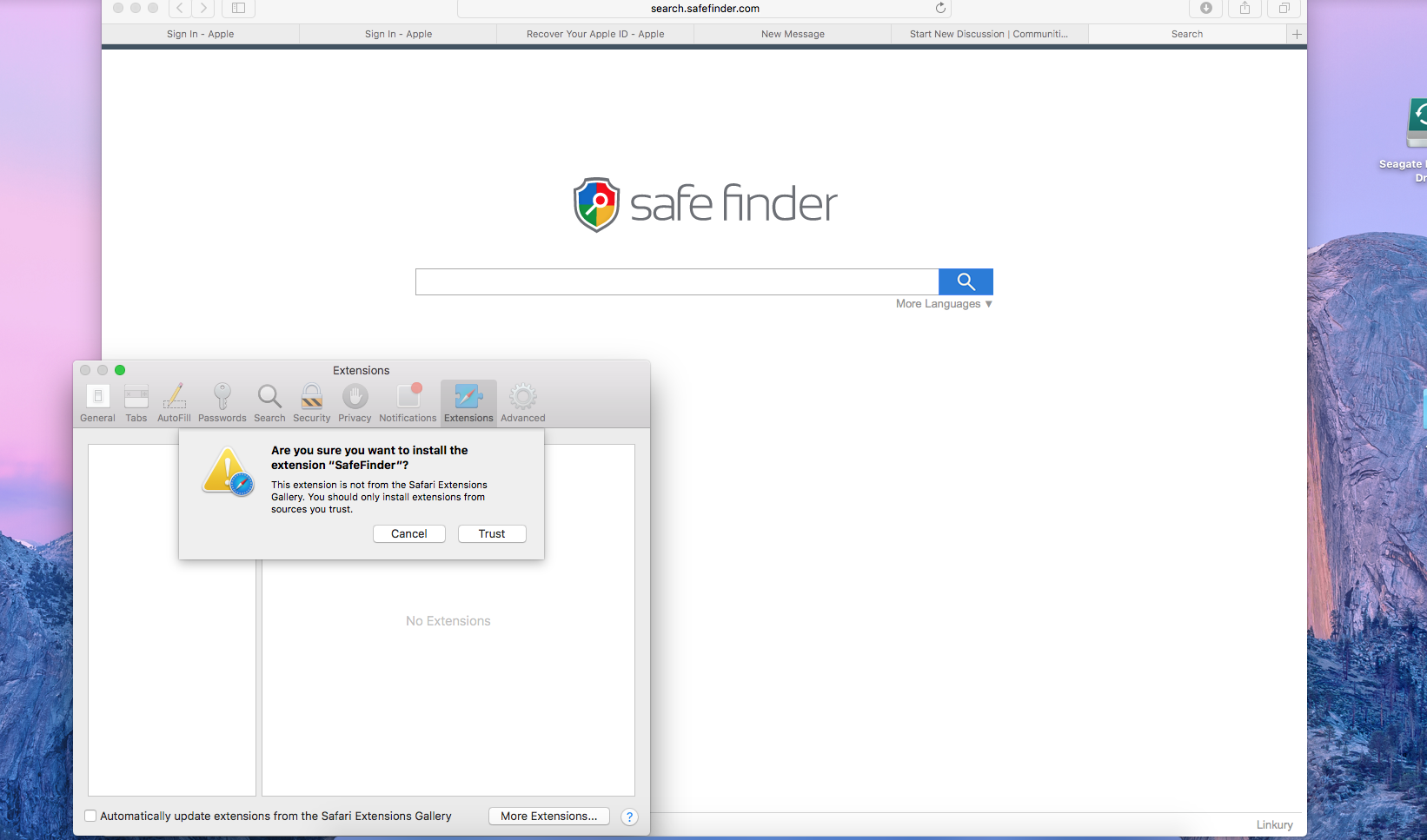
Task: Open Passwords preferences pane
Action: click(222, 403)
